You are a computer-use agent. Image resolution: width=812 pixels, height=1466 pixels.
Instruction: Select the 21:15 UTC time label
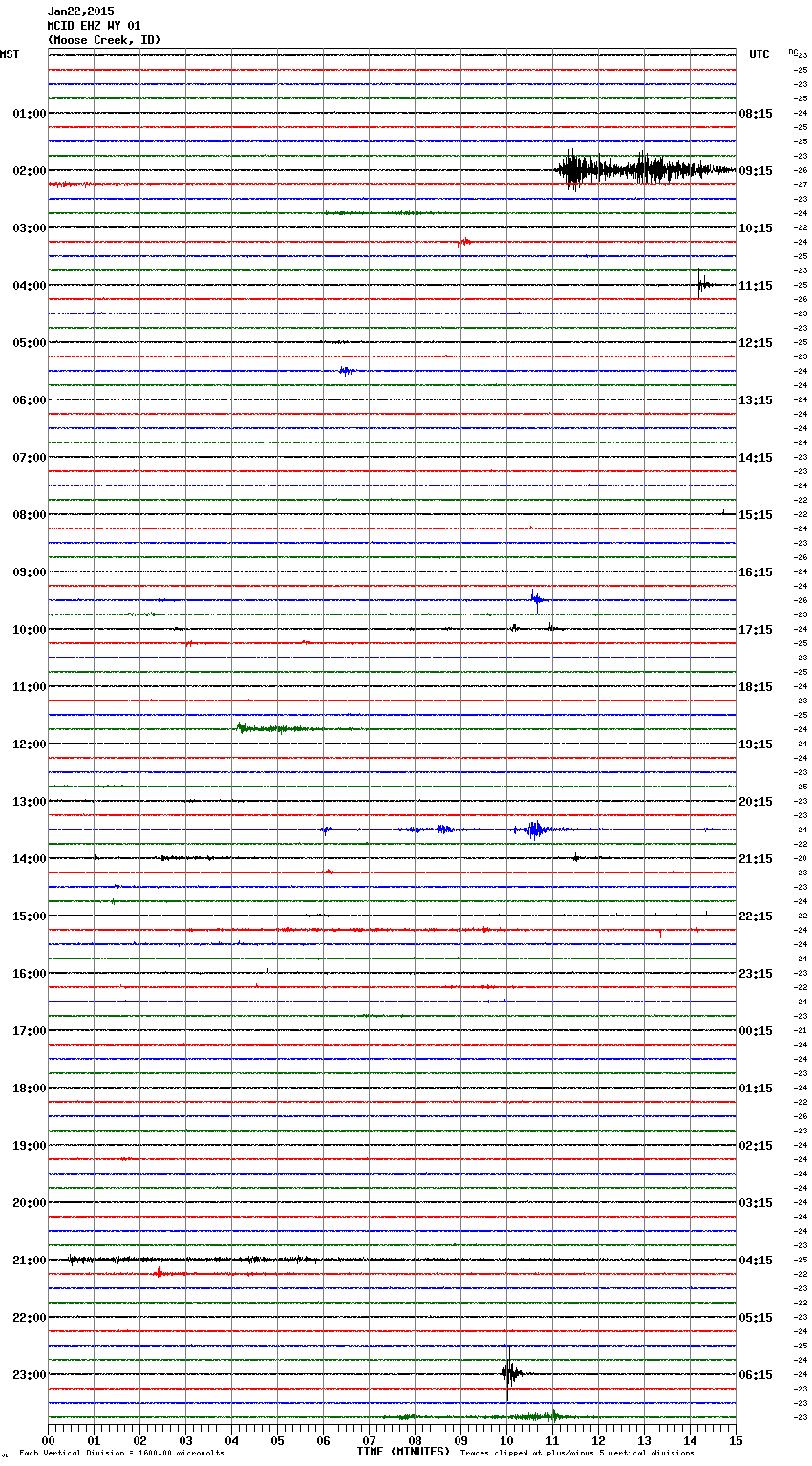[x=756, y=859]
